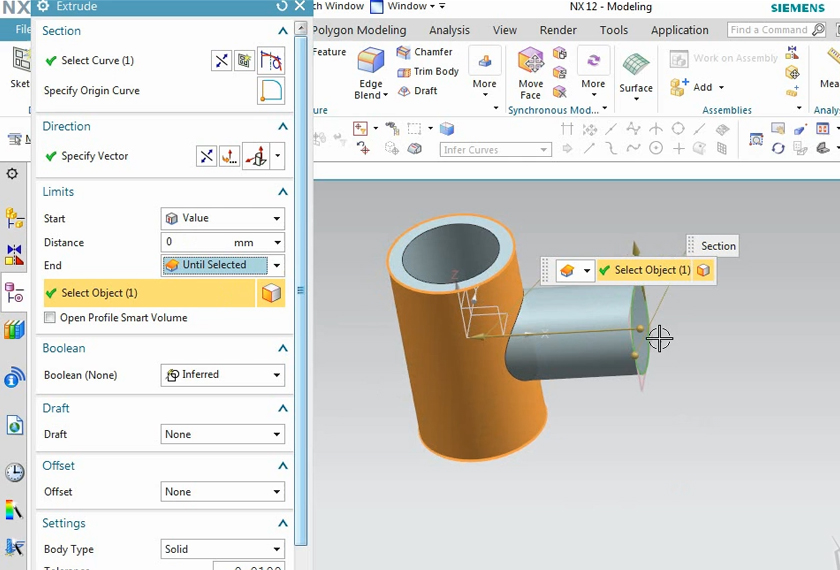
Task: Select the Chamfer tool
Action: coord(425,52)
